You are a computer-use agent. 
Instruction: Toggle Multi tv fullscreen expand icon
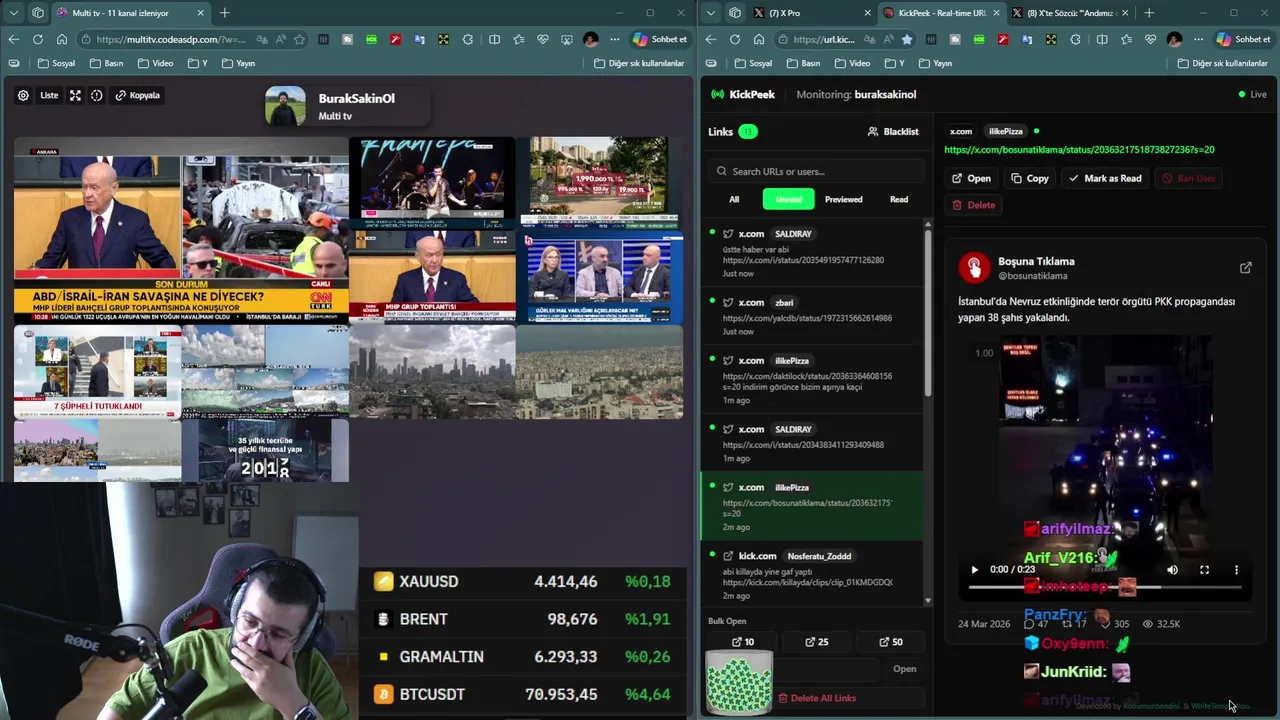75,96
